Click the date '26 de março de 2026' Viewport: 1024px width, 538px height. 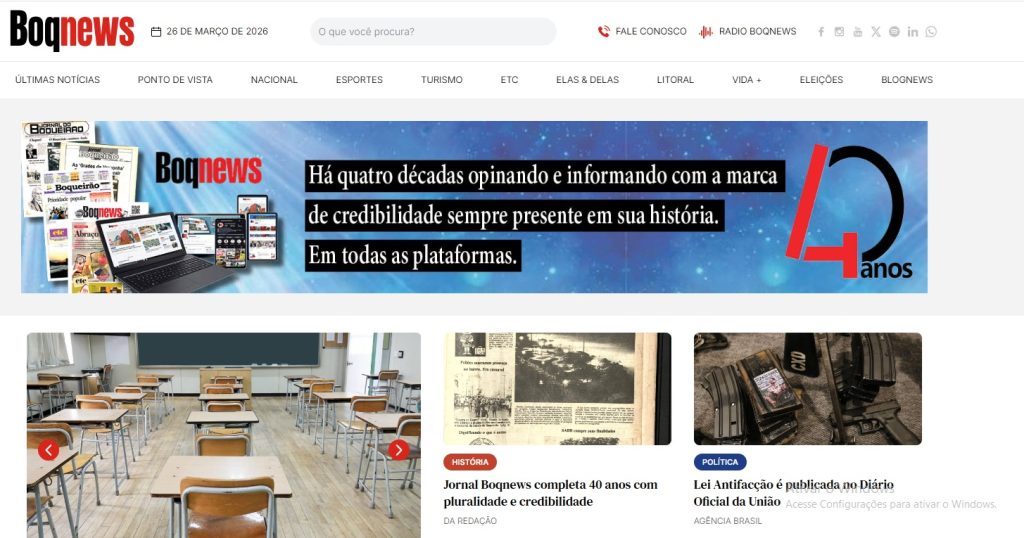coord(217,31)
